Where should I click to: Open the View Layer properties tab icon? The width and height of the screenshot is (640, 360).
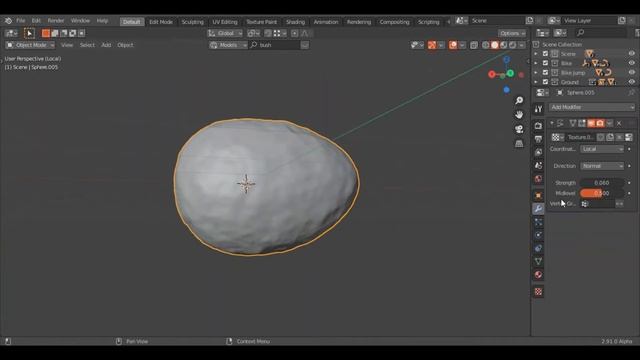pos(538,152)
